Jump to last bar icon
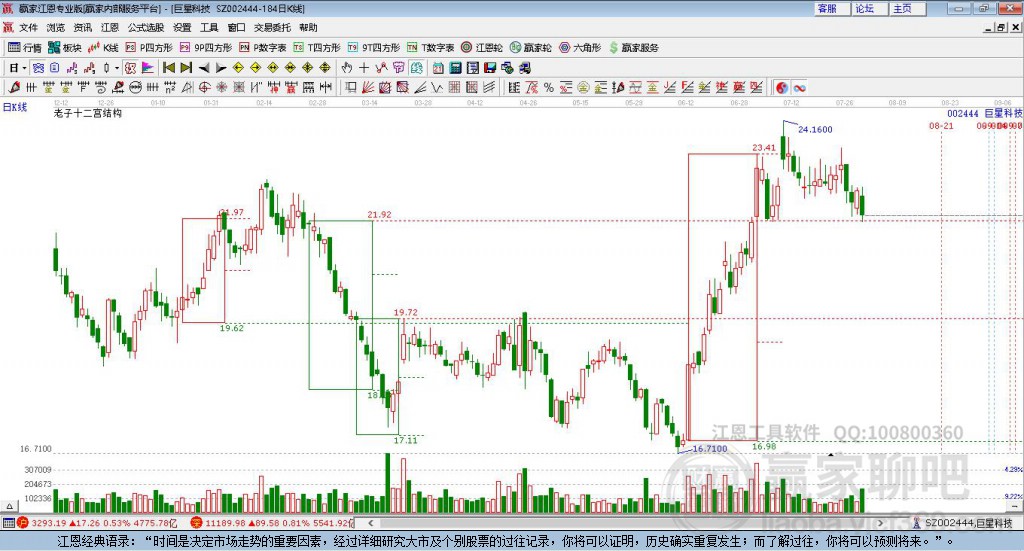 [186, 68]
